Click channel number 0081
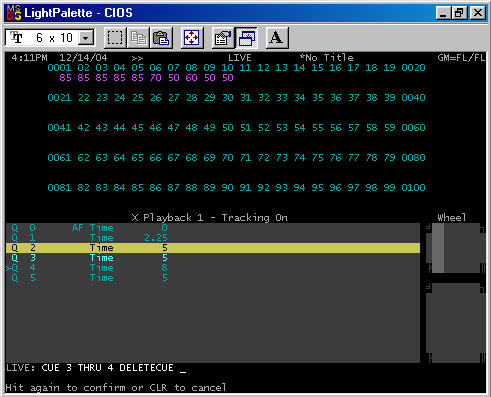The width and height of the screenshot is (491, 397). click(x=59, y=188)
